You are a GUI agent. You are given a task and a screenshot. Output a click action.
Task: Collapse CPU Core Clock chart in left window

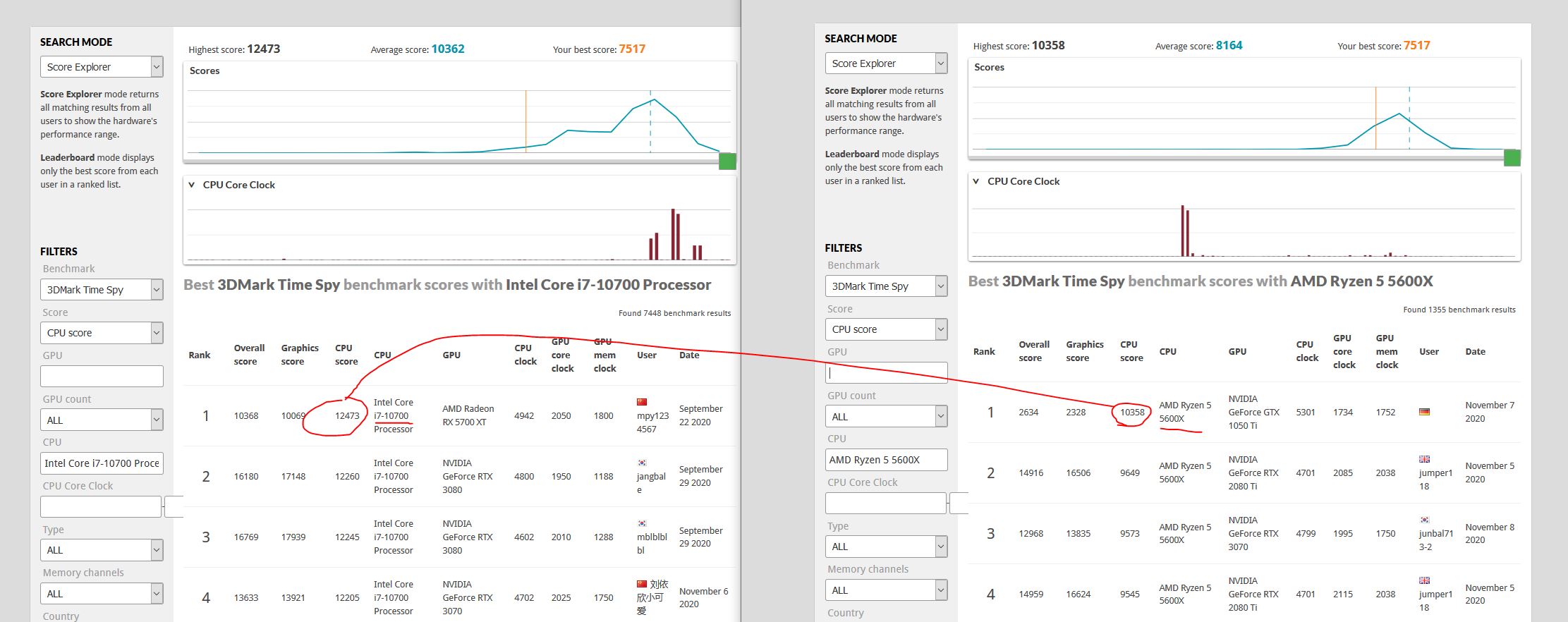click(191, 185)
